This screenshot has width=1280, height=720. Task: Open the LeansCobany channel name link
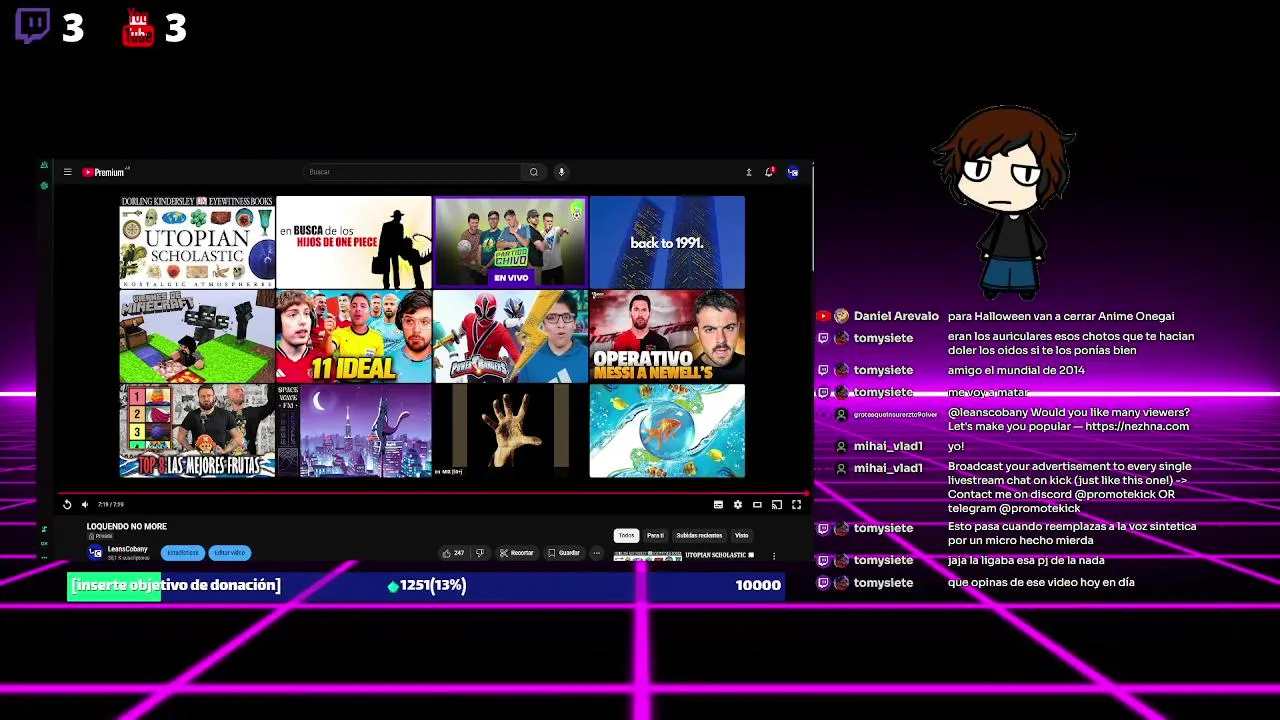tap(127, 549)
